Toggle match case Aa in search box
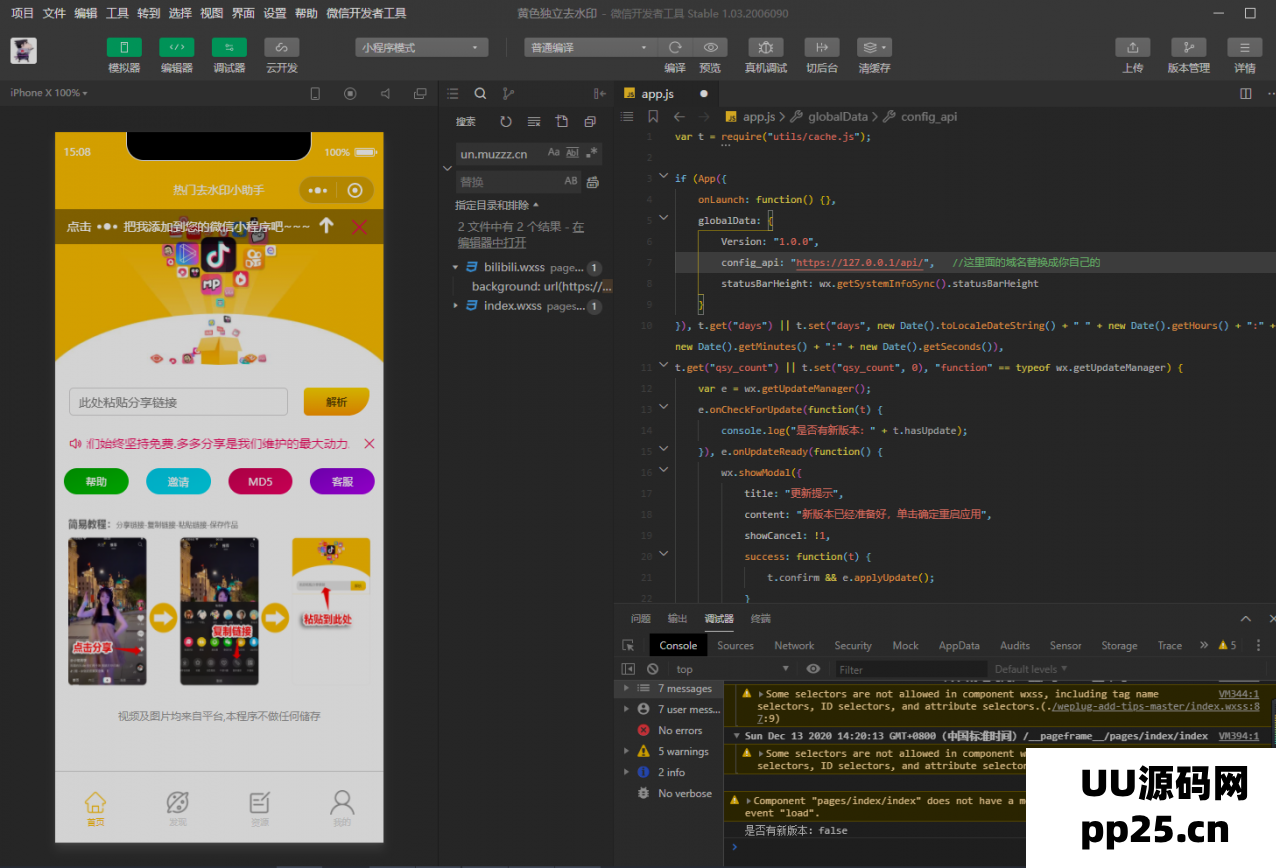 (553, 153)
